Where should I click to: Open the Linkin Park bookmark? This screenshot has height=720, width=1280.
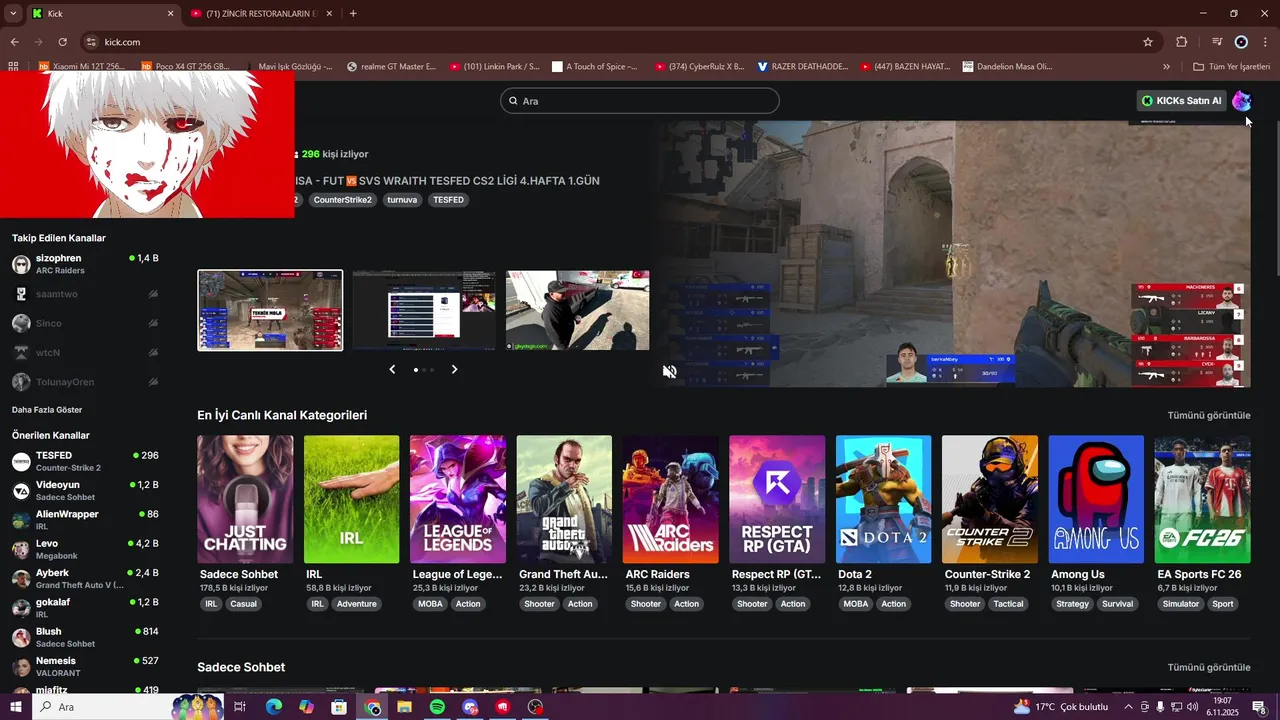point(494,67)
